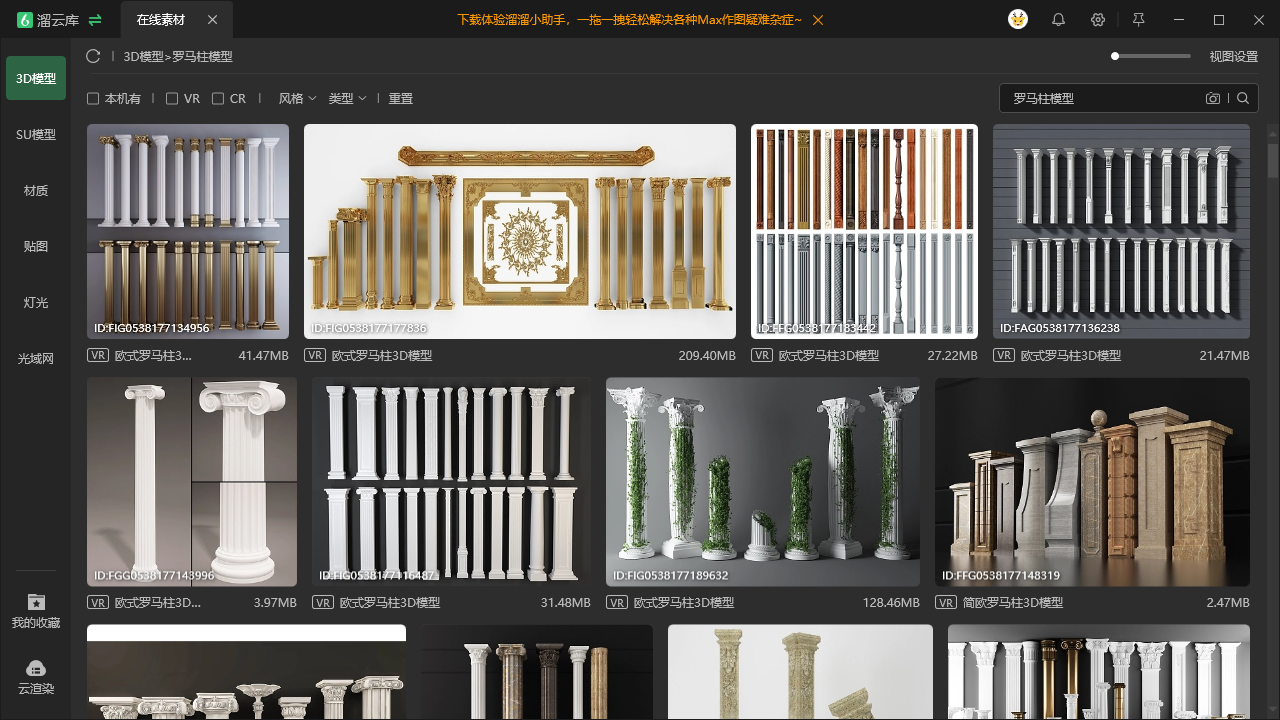Viewport: 1280px width, 720px height.
Task: Click the refresh icon beside the breadcrumb
Action: click(x=93, y=56)
